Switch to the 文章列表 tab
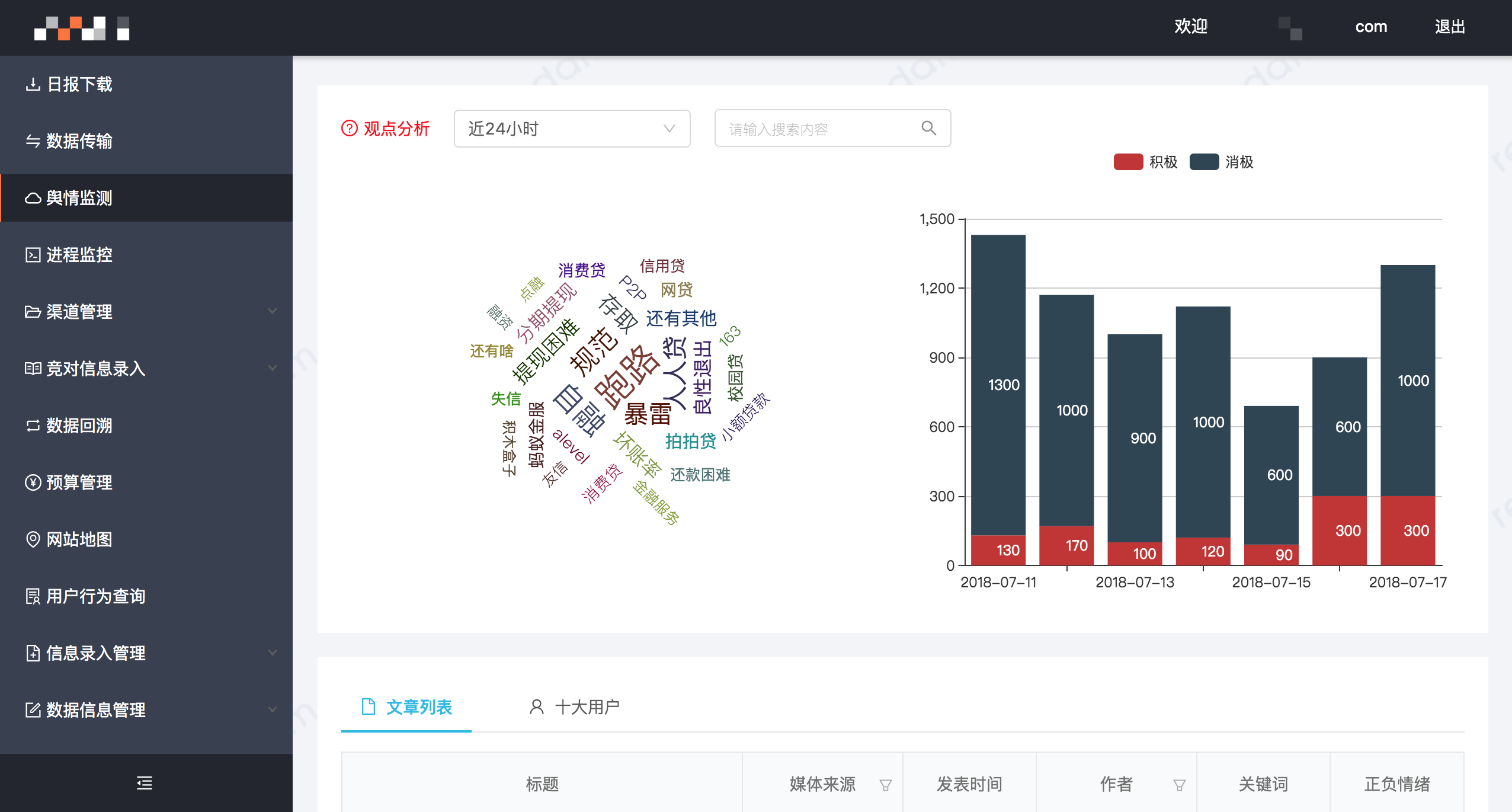 click(406, 706)
